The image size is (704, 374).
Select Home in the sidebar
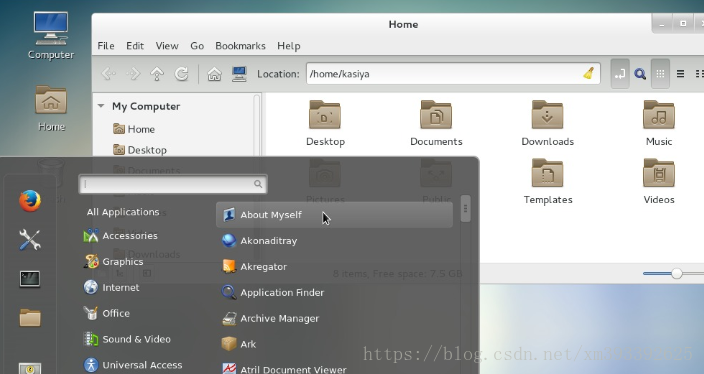134,129
